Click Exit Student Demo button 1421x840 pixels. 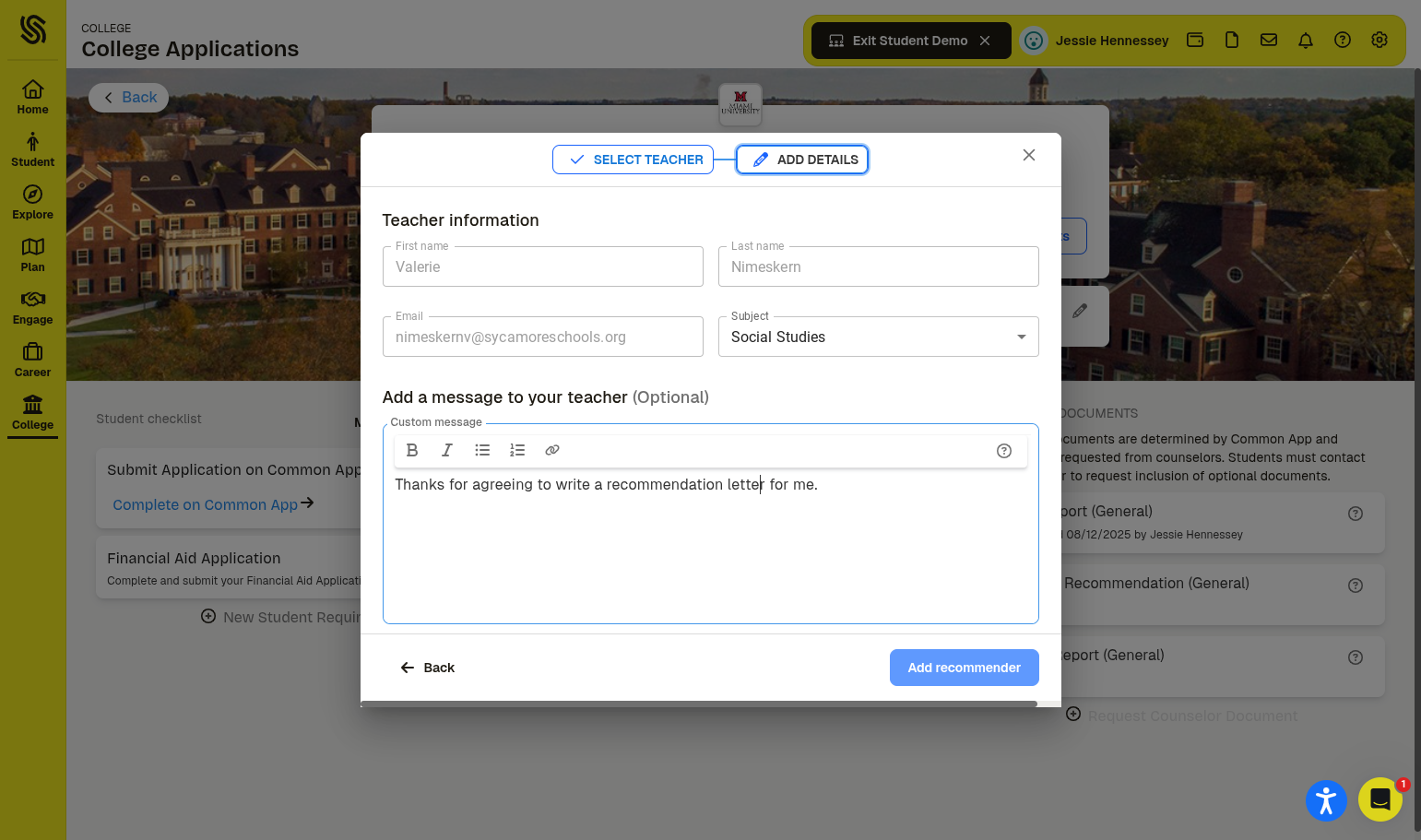[x=911, y=41]
